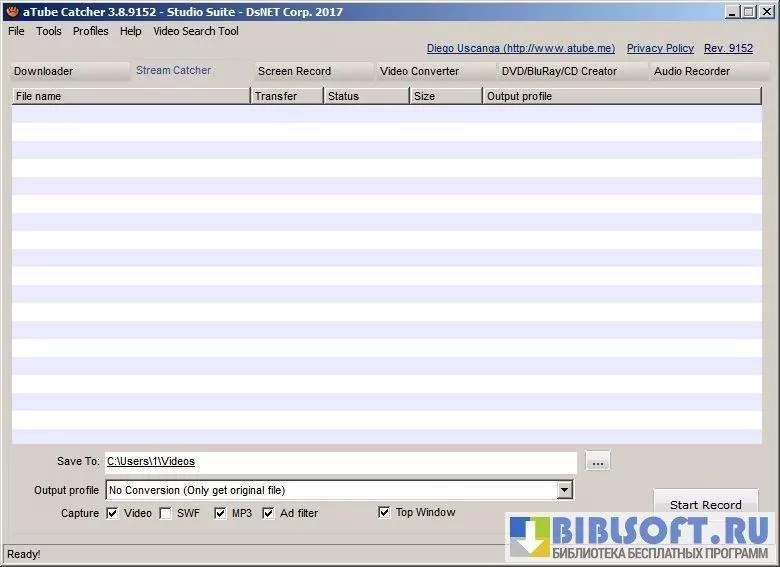Enable the SWF capture checkbox
The image size is (780, 567).
(x=166, y=513)
